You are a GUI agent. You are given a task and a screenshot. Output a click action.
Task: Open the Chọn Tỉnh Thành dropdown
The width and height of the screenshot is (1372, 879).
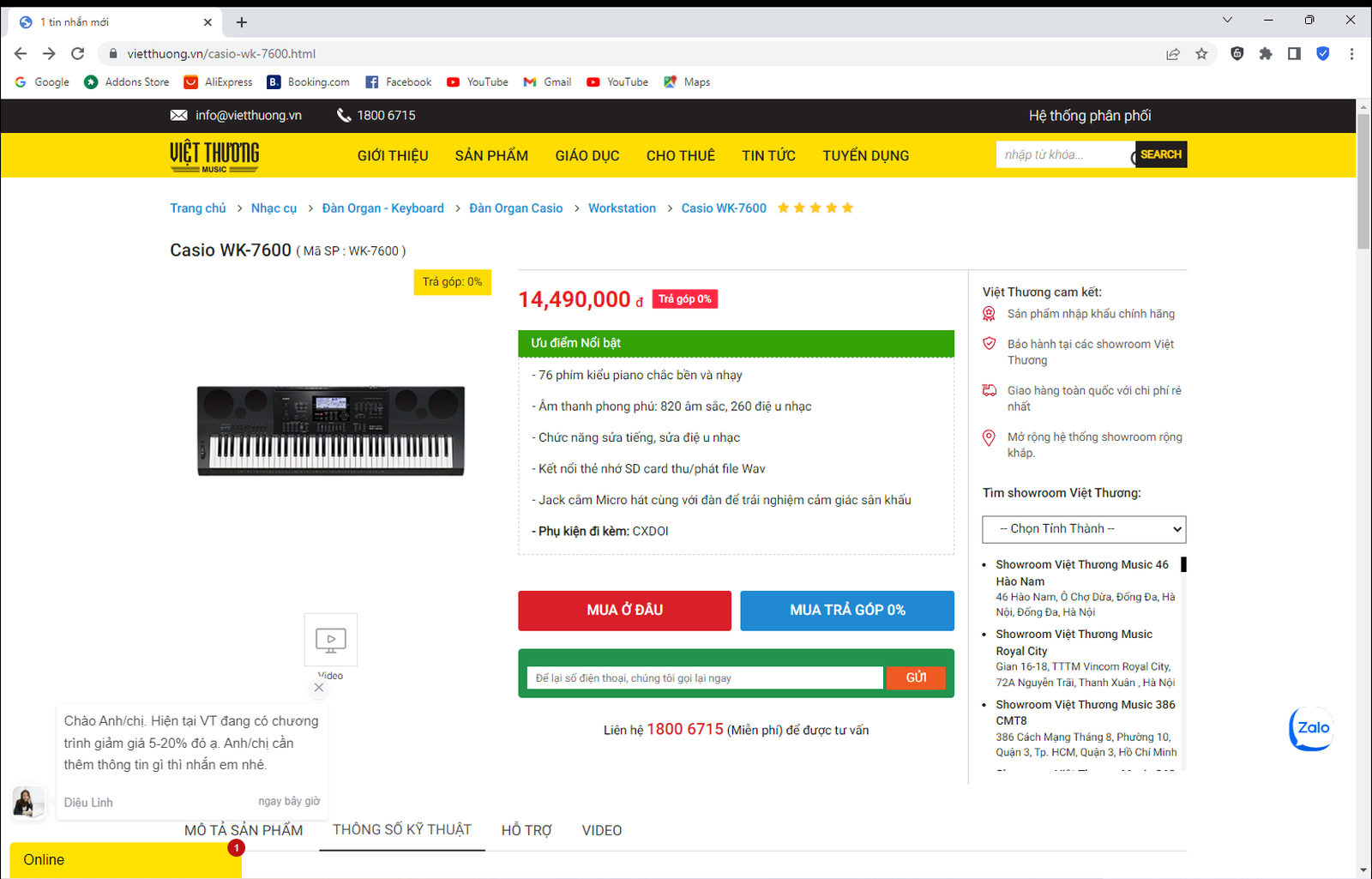coord(1084,529)
